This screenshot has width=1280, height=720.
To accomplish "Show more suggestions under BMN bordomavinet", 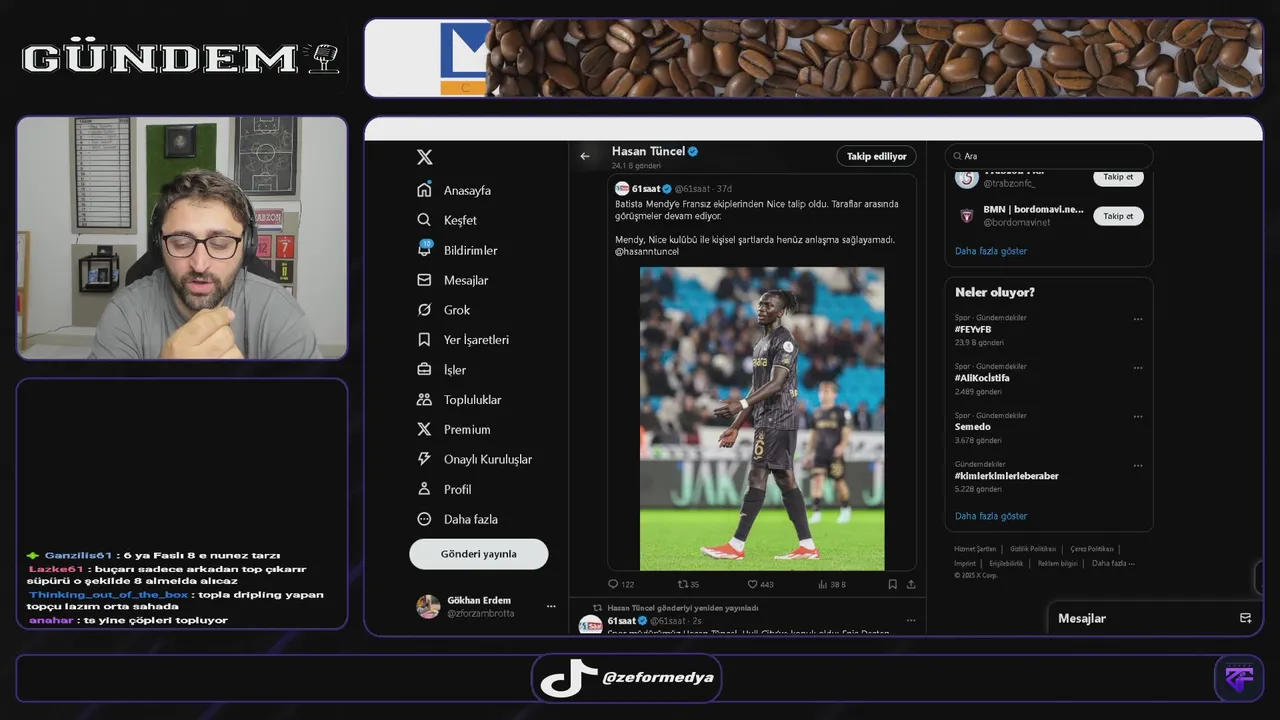I will point(991,251).
